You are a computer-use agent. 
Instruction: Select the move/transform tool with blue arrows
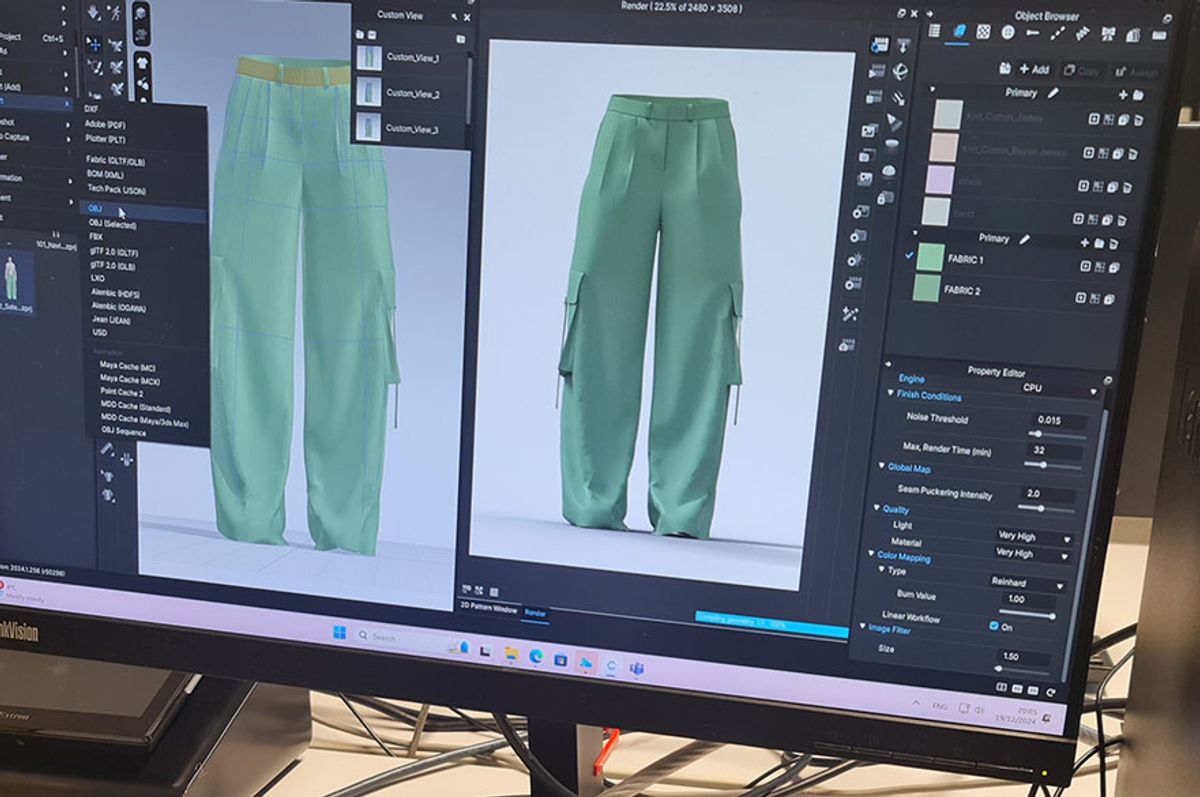pos(95,44)
